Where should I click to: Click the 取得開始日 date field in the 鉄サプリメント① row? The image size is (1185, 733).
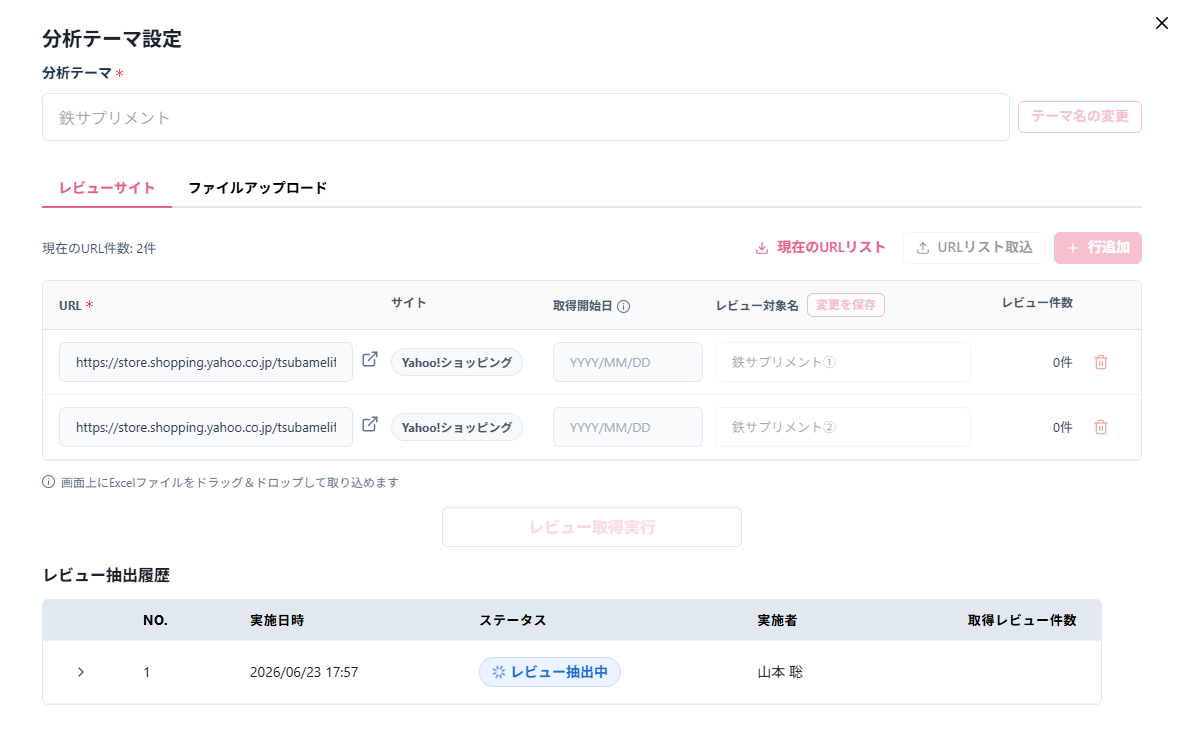point(627,362)
